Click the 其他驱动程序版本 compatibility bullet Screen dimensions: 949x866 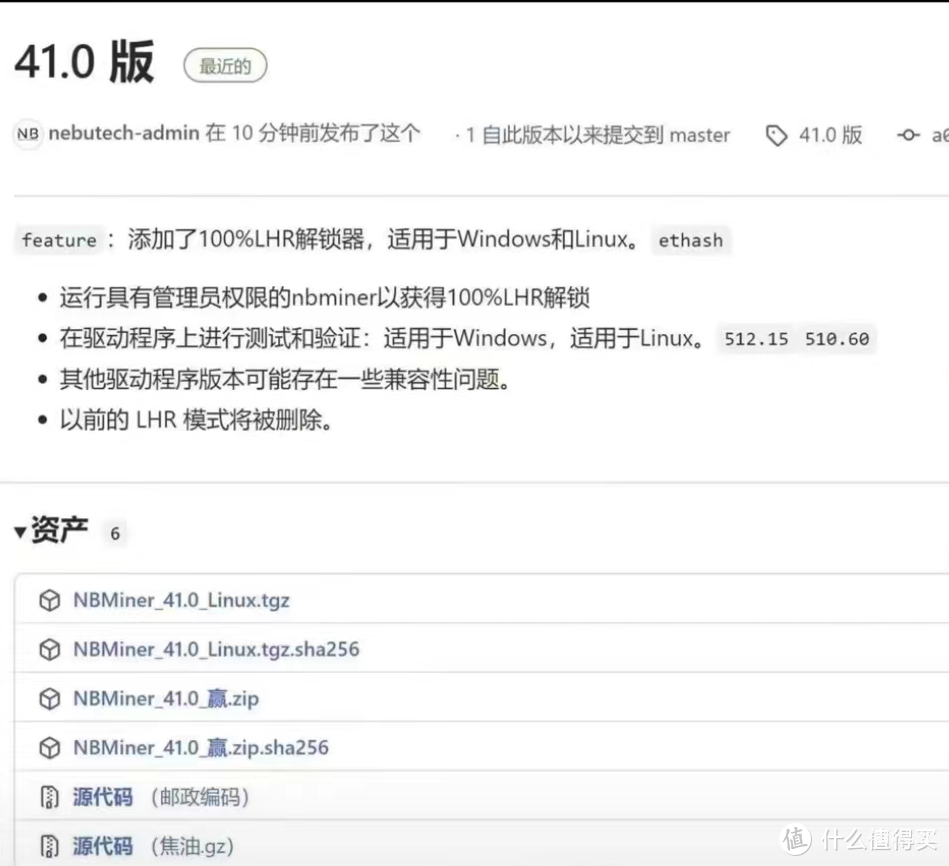[285, 379]
